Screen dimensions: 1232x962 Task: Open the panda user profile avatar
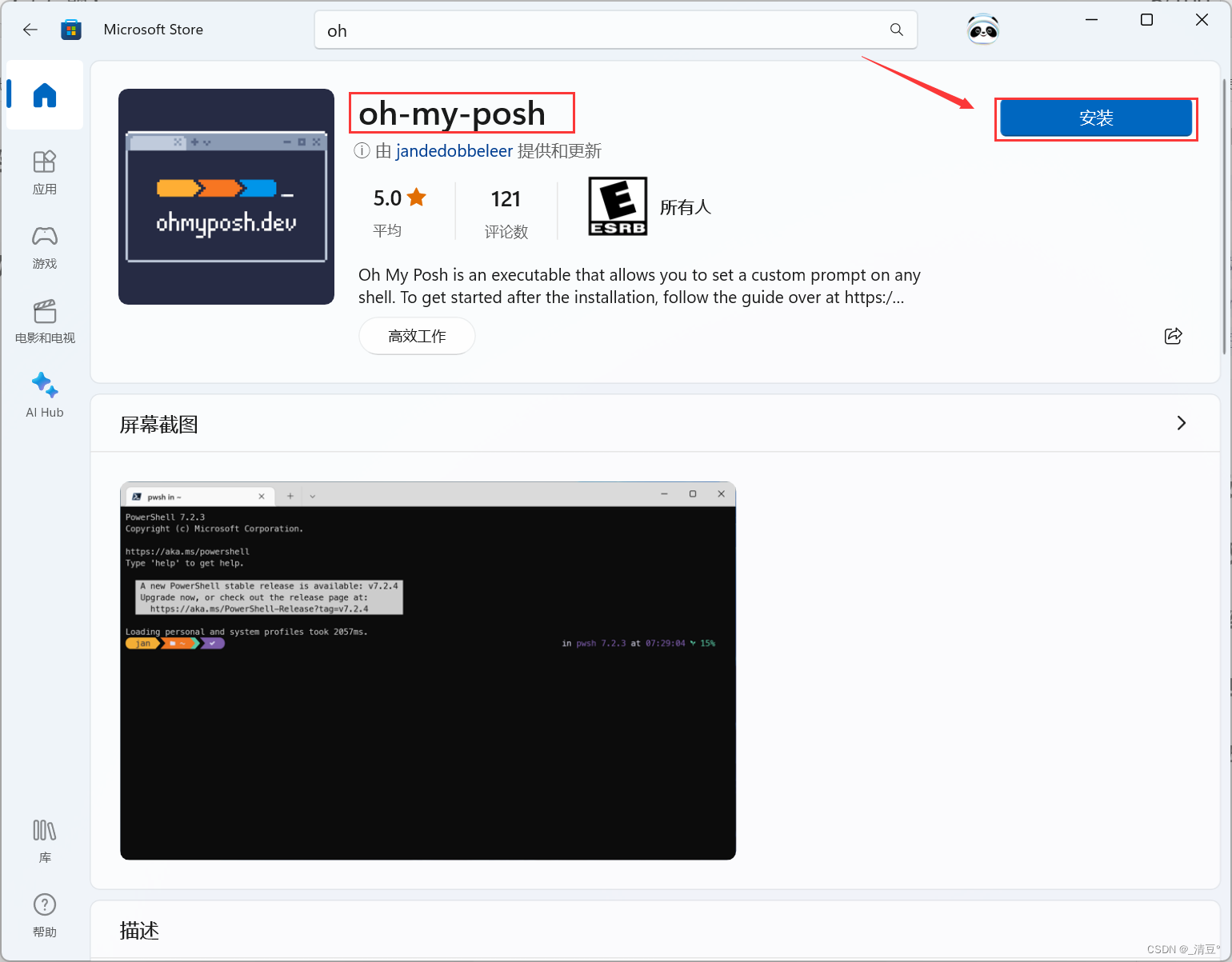(982, 30)
